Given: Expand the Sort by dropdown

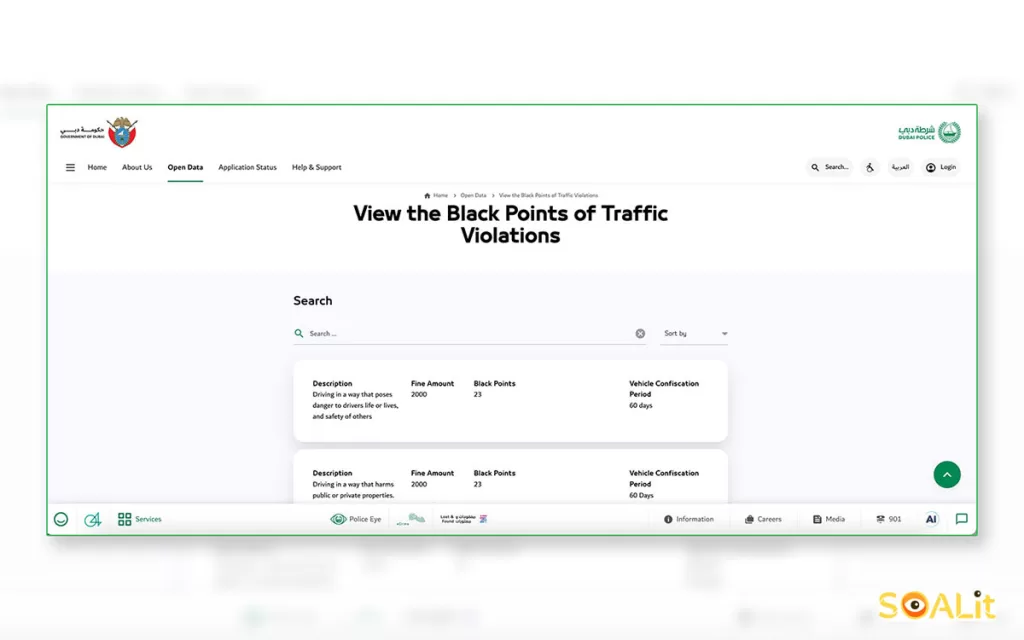Looking at the screenshot, I should pyautogui.click(x=695, y=334).
